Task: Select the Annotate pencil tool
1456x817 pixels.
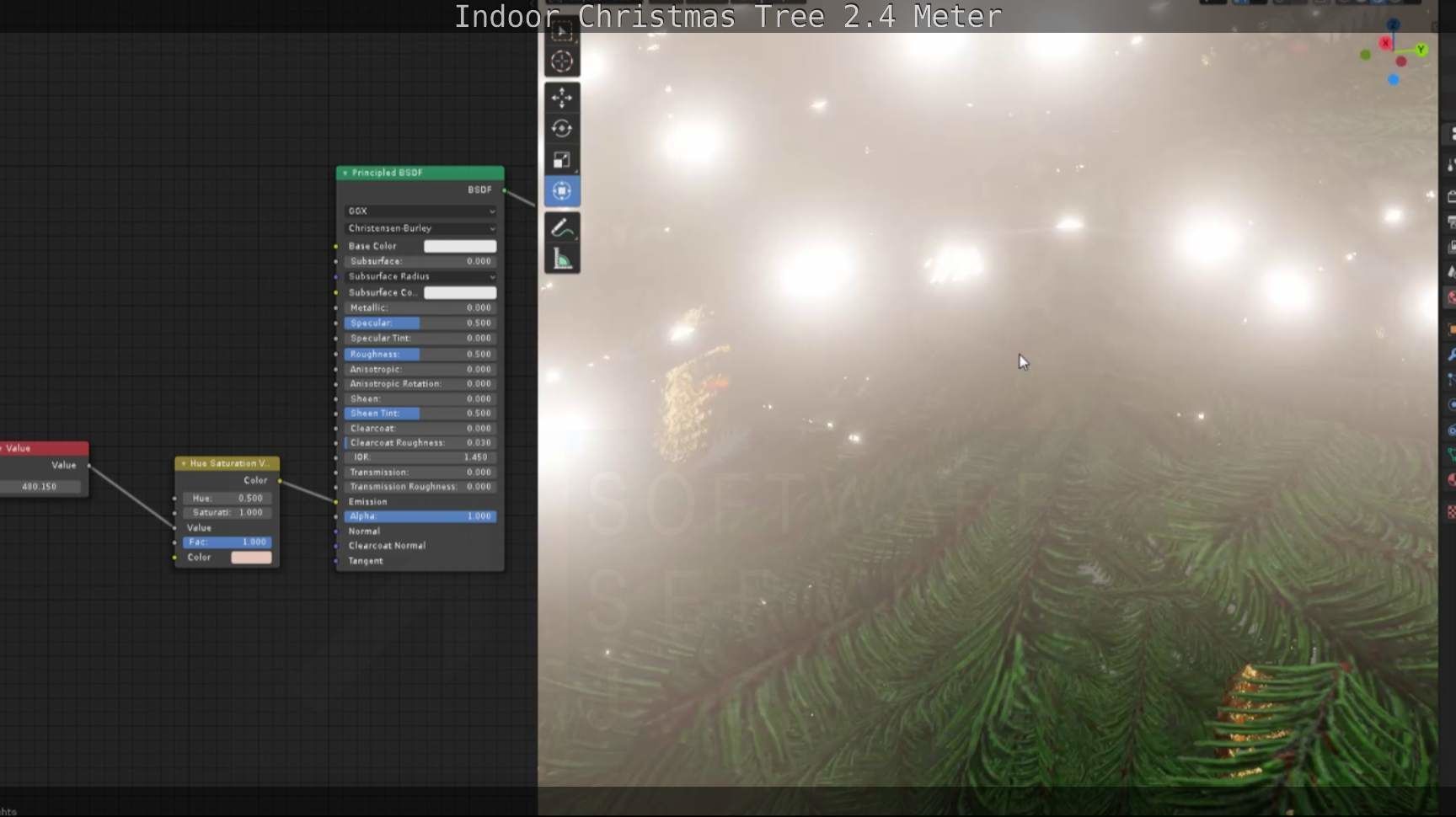Action: pos(562,227)
